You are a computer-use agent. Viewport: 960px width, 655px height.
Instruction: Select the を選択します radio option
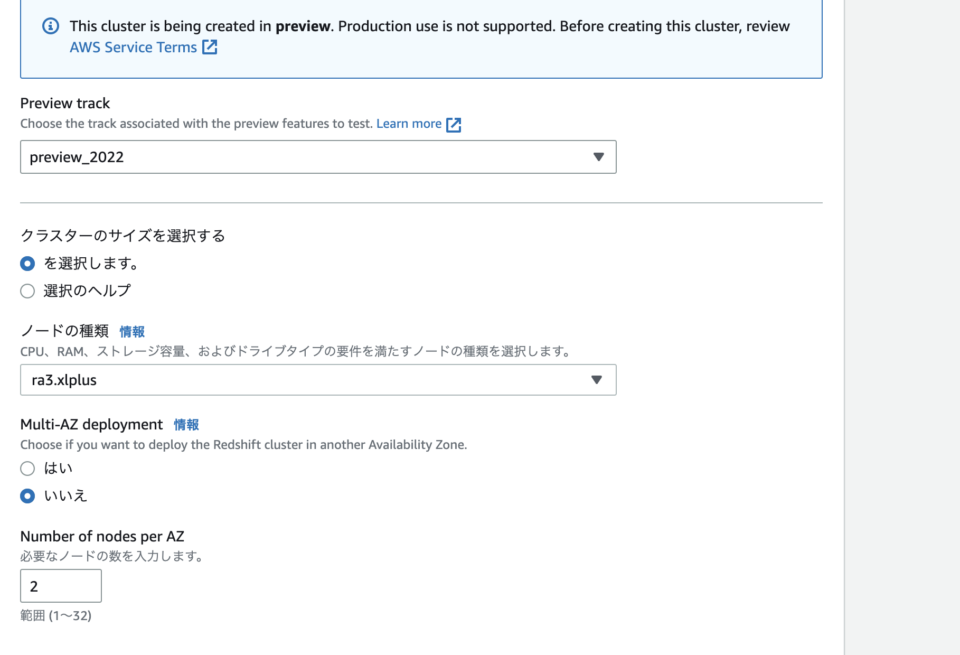pos(28,263)
